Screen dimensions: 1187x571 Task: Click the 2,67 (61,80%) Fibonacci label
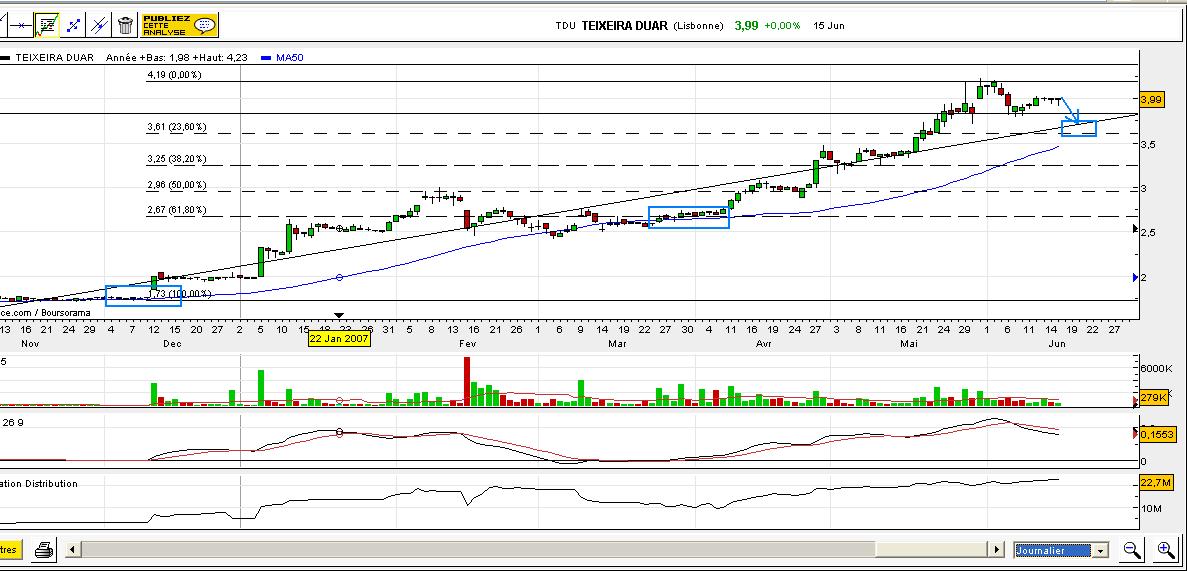coord(176,210)
